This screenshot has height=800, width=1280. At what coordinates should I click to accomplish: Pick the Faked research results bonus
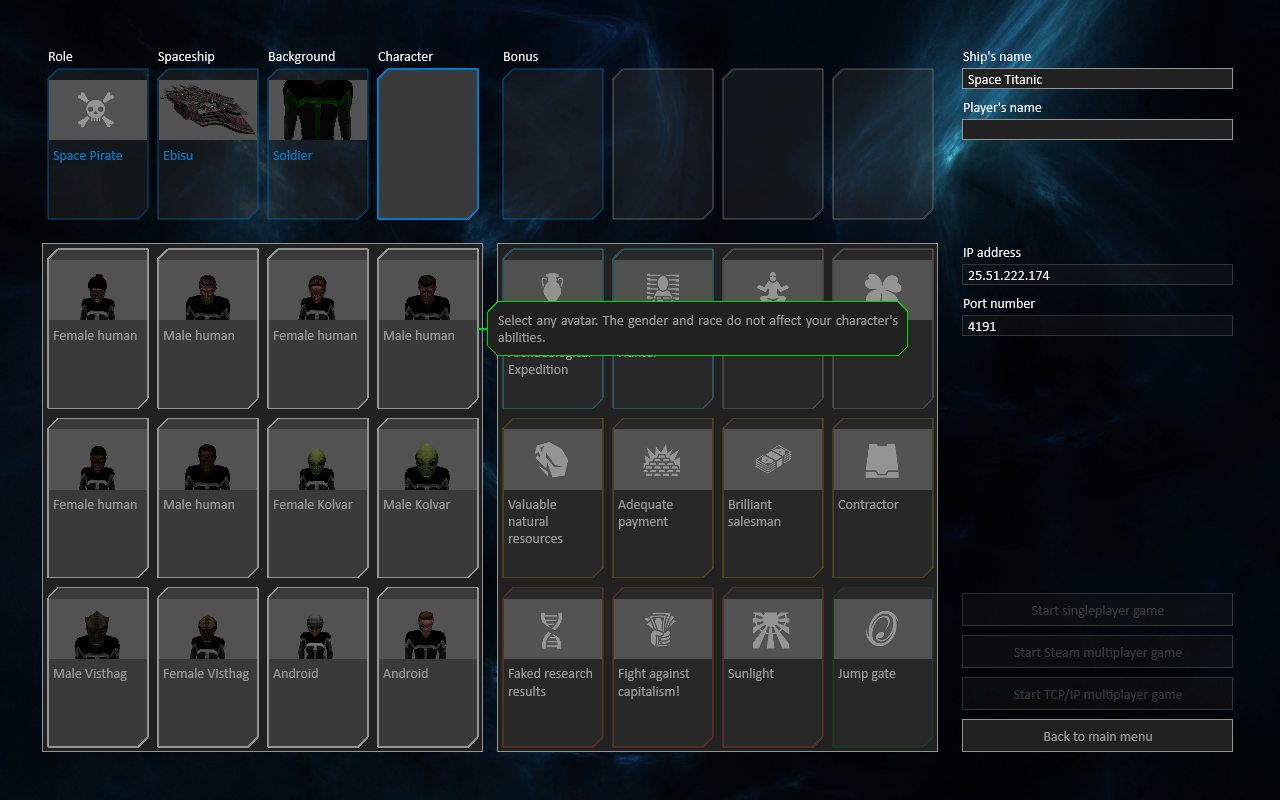pos(553,666)
